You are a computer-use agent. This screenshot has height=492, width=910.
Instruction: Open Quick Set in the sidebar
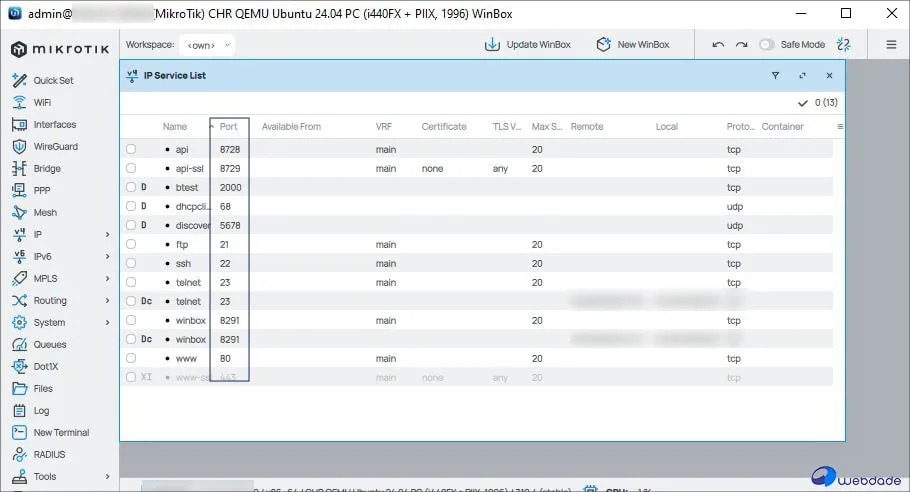(52, 81)
